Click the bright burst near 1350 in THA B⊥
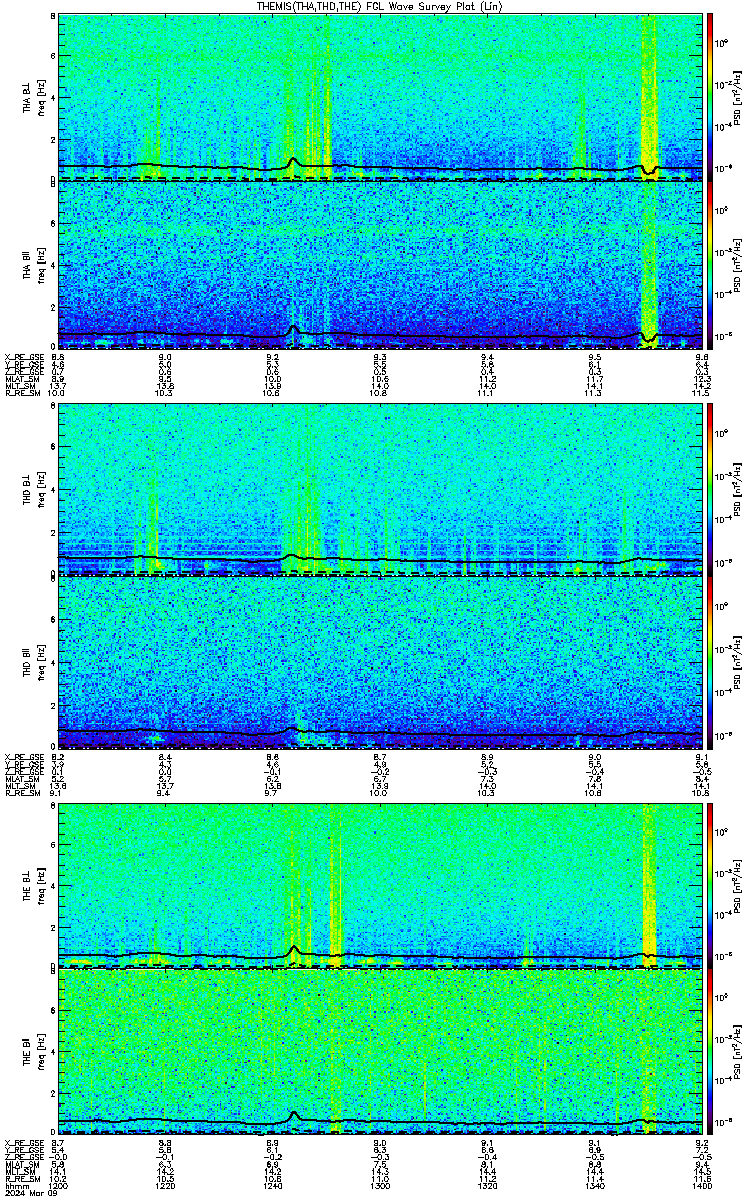The height and width of the screenshot is (1200, 750). click(650, 95)
